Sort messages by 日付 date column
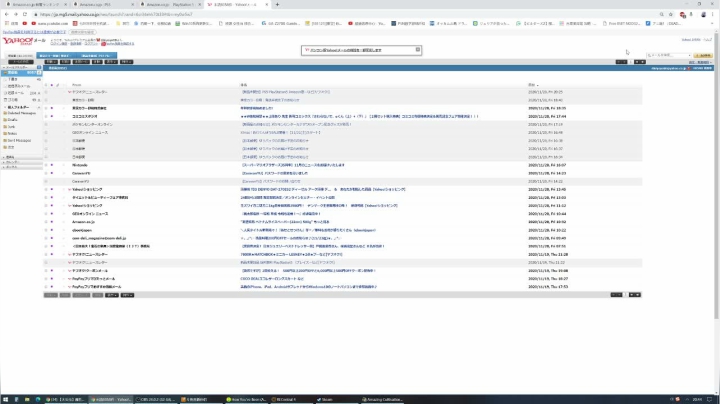Image resolution: width=720 pixels, height=404 pixels. [x=532, y=85]
